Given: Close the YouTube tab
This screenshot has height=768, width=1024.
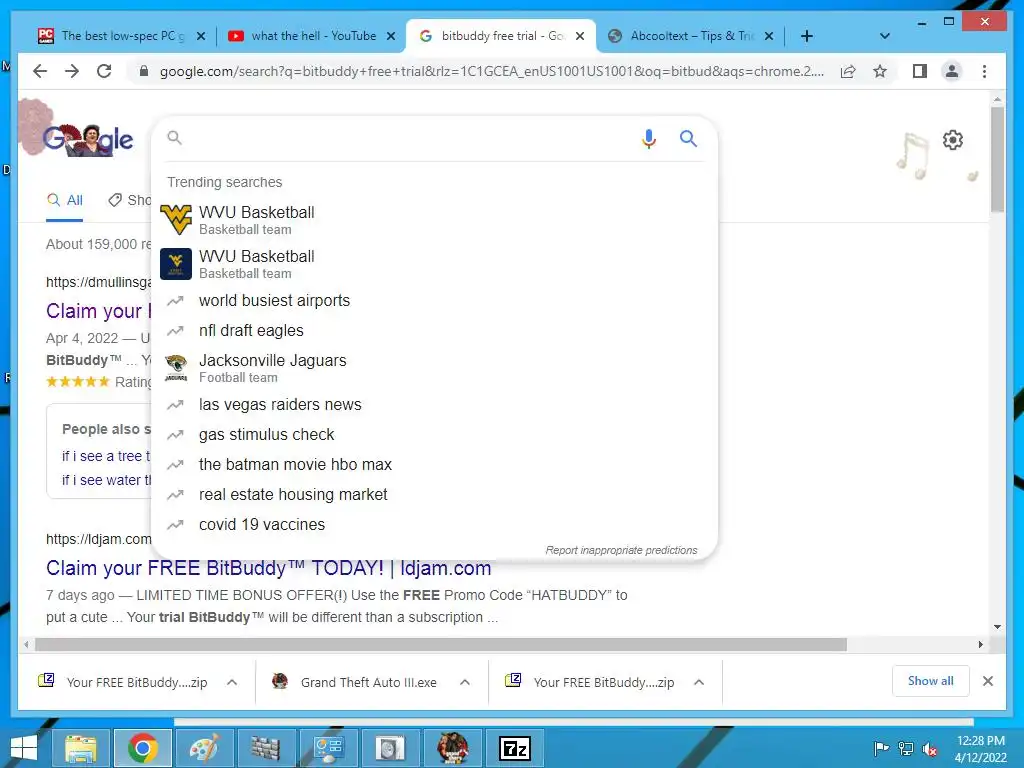Looking at the screenshot, I should tap(391, 36).
